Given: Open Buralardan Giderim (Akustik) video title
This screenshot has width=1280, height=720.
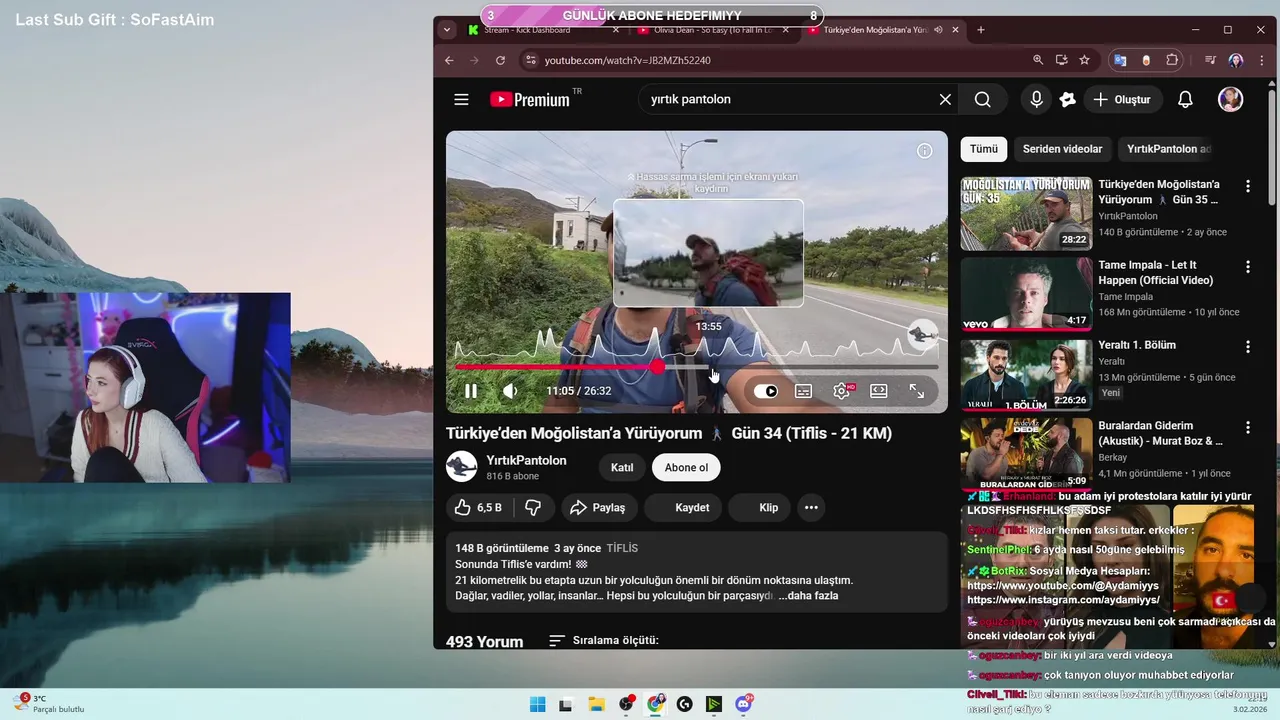Looking at the screenshot, I should [x=1160, y=433].
